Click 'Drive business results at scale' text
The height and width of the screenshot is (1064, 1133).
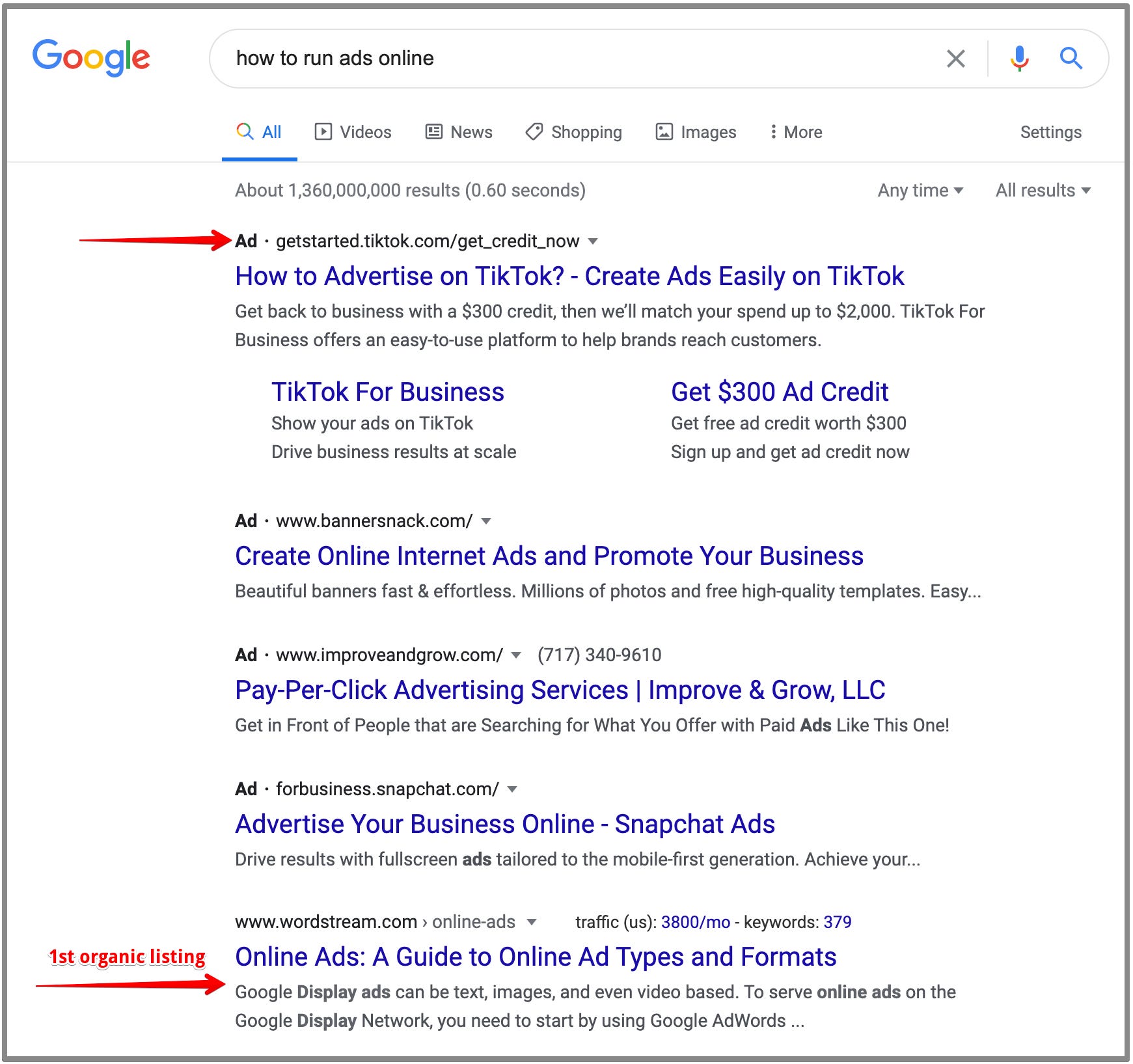(394, 452)
